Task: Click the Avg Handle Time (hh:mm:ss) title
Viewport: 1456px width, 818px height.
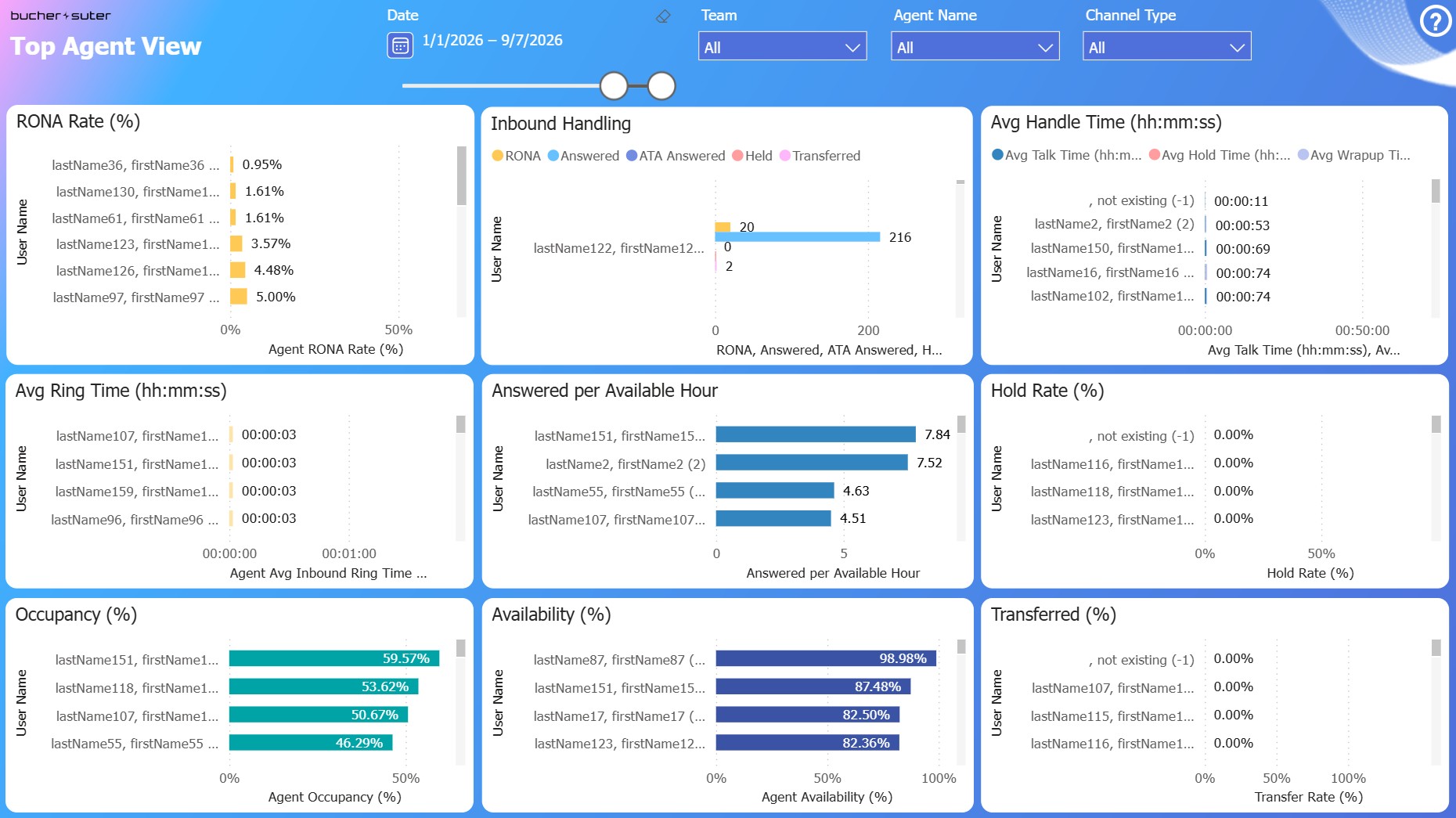Action: tap(1106, 122)
